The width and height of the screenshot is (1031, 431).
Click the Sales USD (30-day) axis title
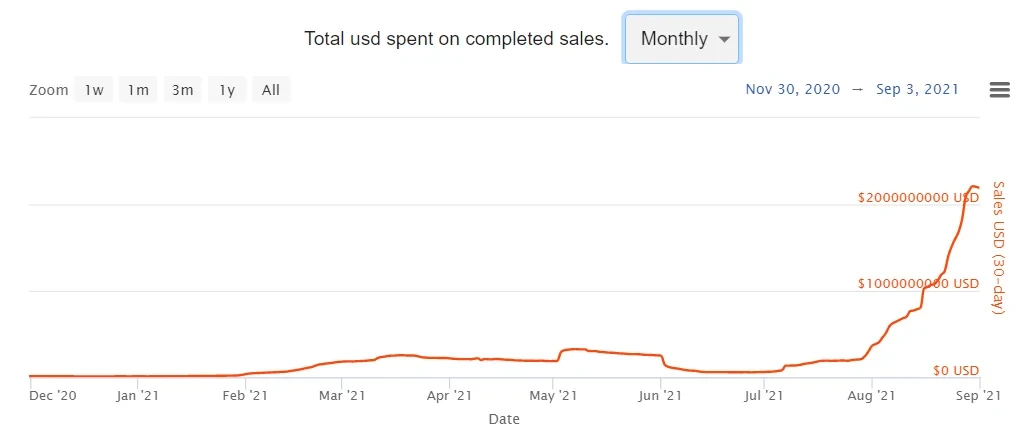coord(997,249)
